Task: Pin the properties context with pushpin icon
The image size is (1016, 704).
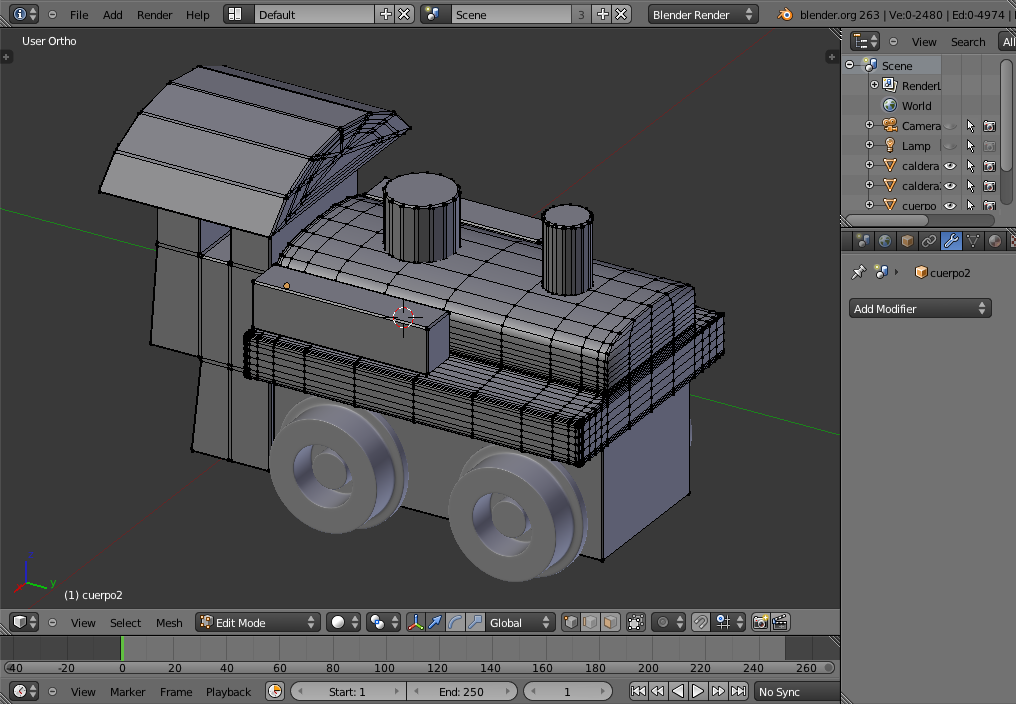Action: 858,272
